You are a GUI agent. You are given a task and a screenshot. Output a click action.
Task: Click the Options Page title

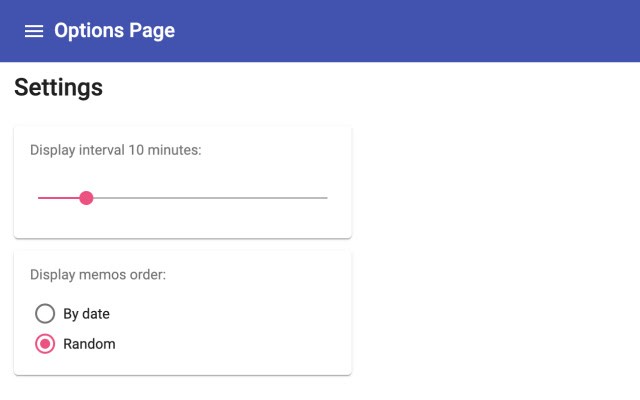114,31
